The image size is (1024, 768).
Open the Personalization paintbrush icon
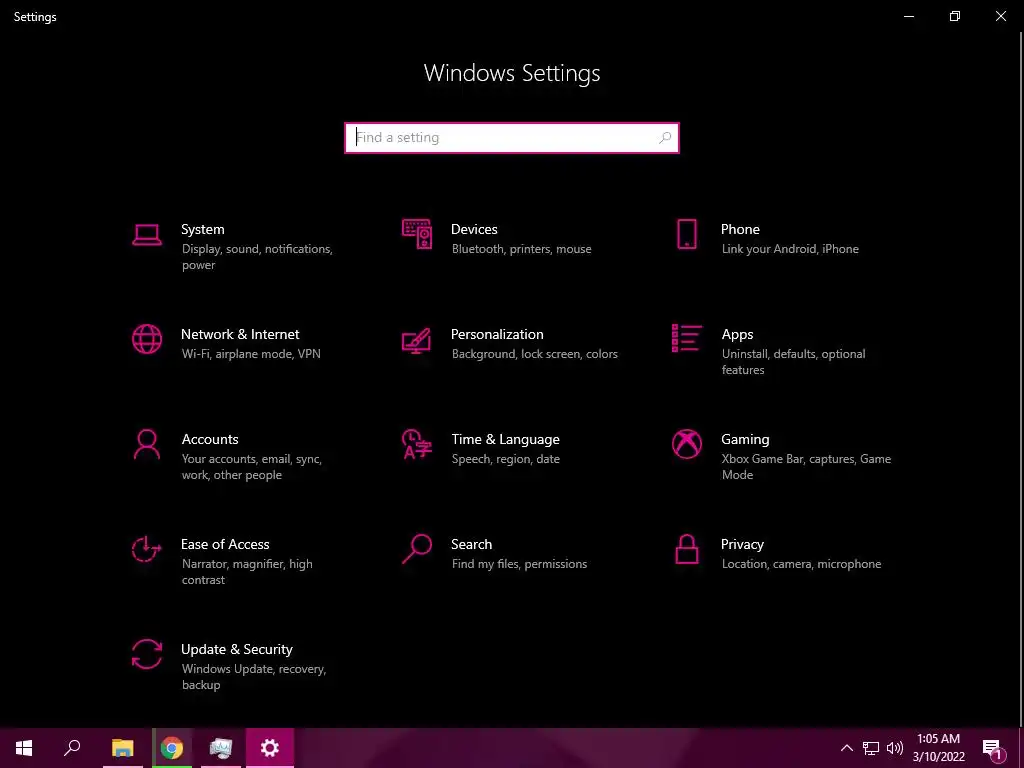[x=417, y=340]
